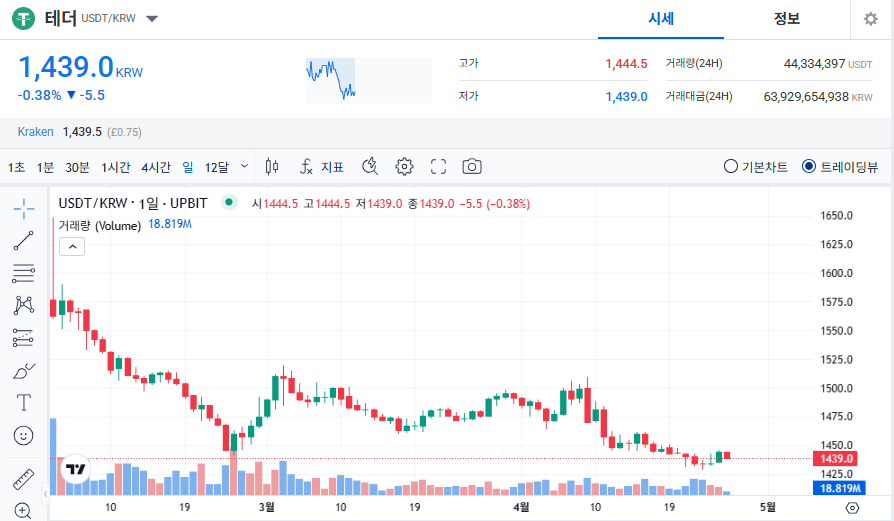Select the 4시간 timeframe

(156, 167)
